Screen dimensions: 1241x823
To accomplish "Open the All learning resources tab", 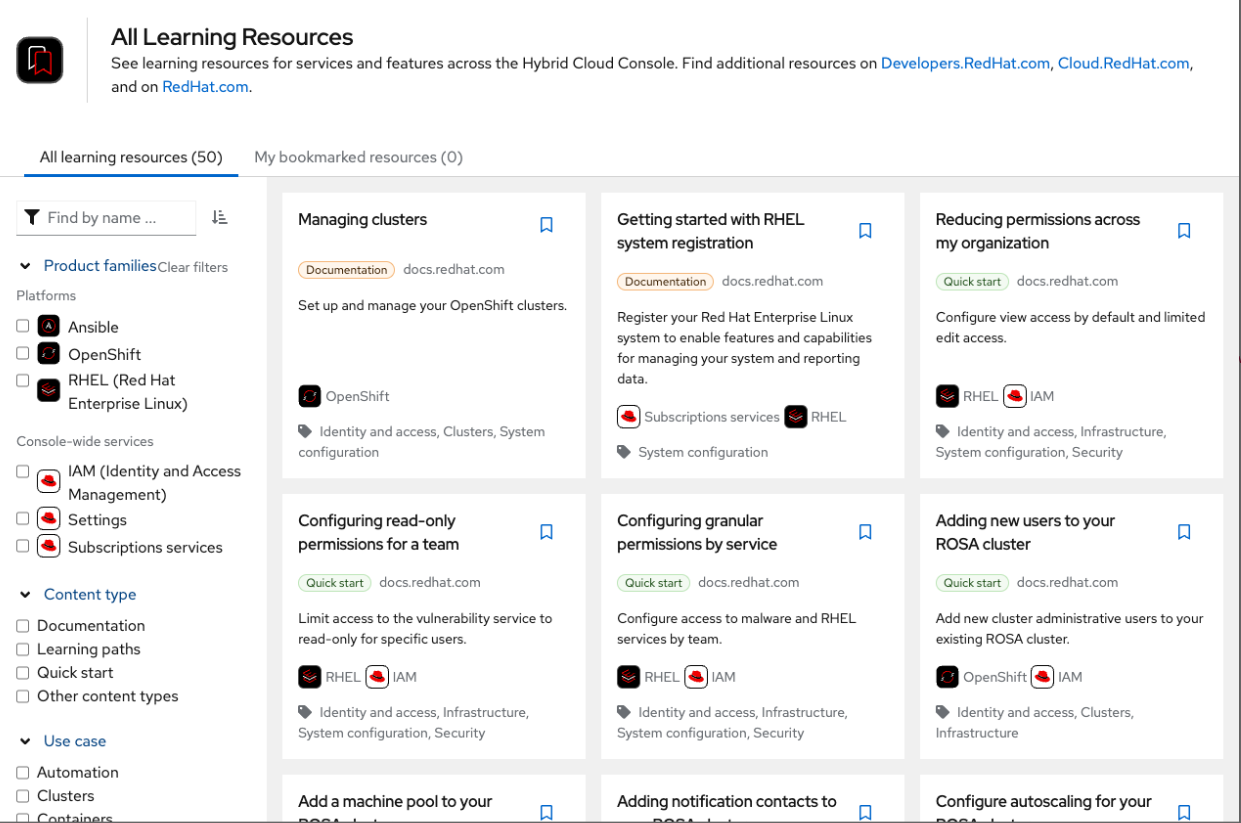I will 131,157.
